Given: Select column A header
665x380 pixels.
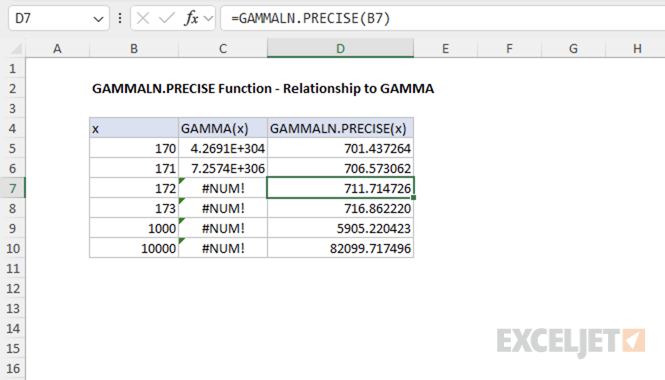Looking at the screenshot, I should click(57, 48).
